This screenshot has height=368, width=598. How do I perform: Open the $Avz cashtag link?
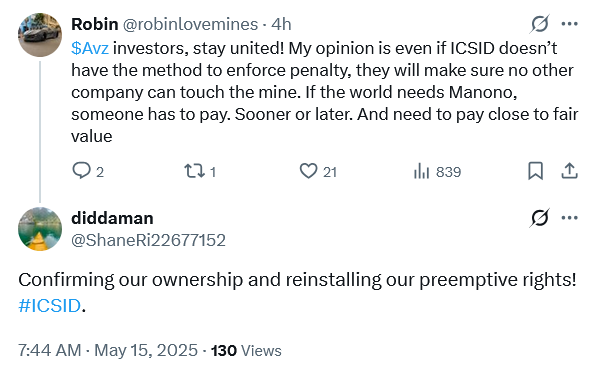pos(90,48)
